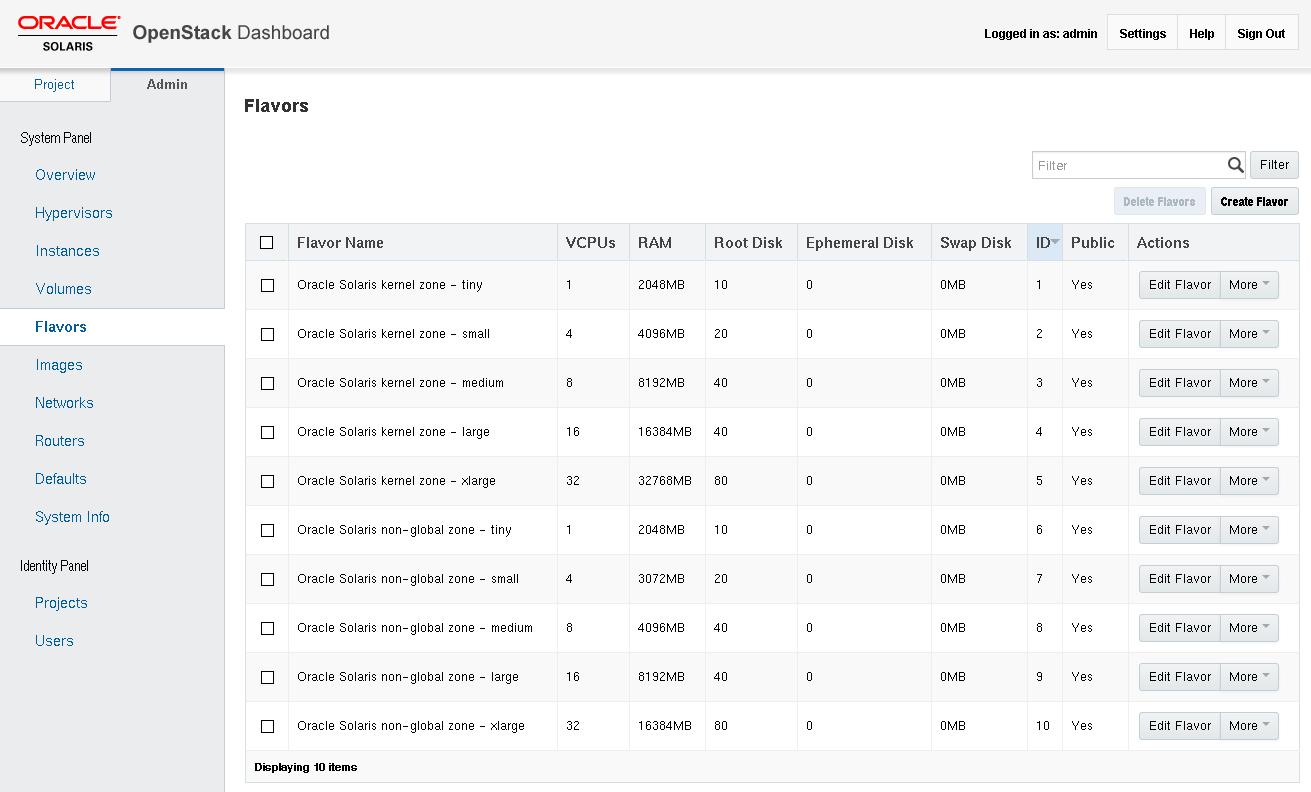This screenshot has height=792, width=1311.
Task: Open More dropdown for kernel zone - xlarge
Action: click(x=1250, y=481)
